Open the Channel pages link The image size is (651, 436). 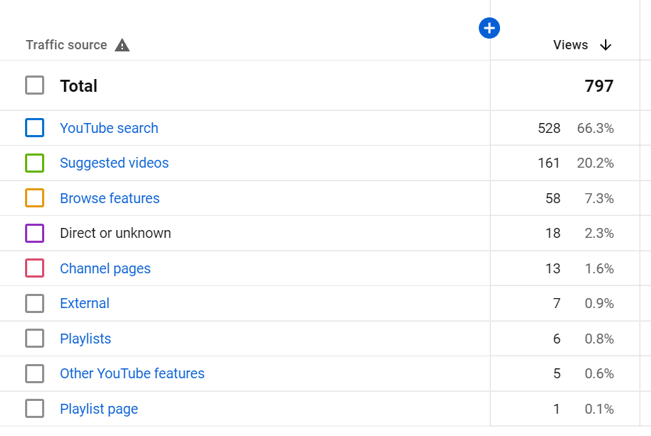point(105,268)
